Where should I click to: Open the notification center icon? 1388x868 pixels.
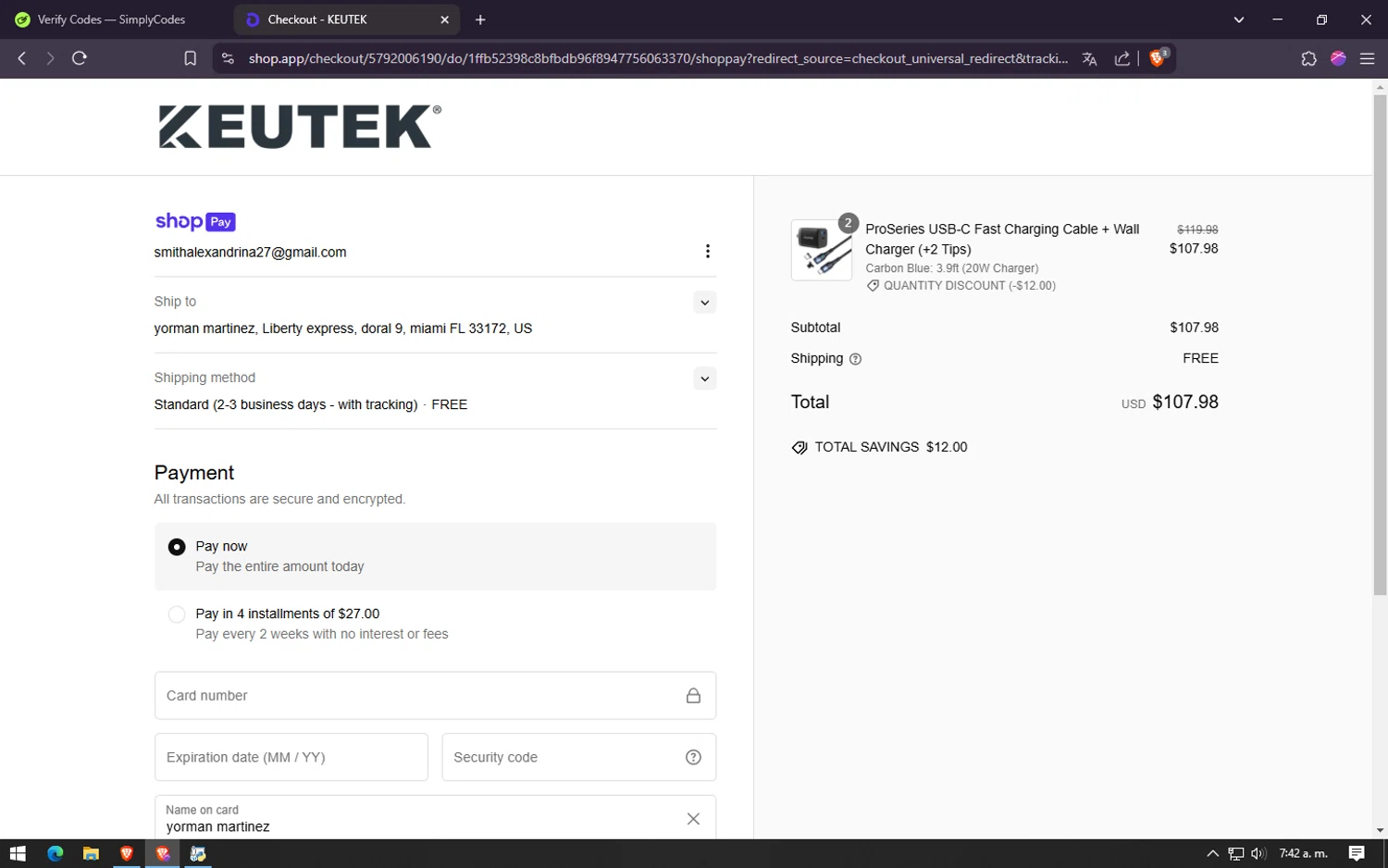tap(1357, 853)
